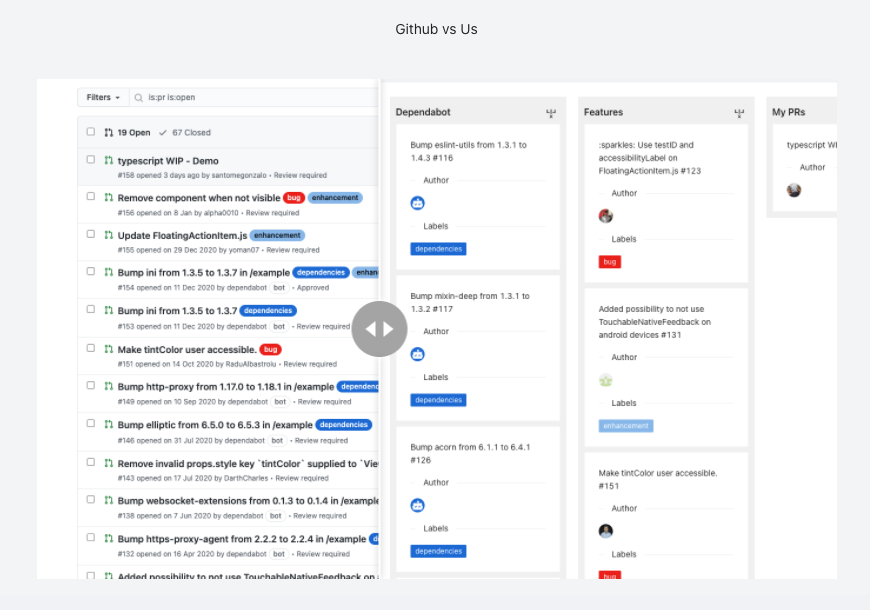The height and width of the screenshot is (610, 870).
Task: Open Bump elliptic from 6.5.0 to 6.5.3
Action: pyautogui.click(x=215, y=425)
